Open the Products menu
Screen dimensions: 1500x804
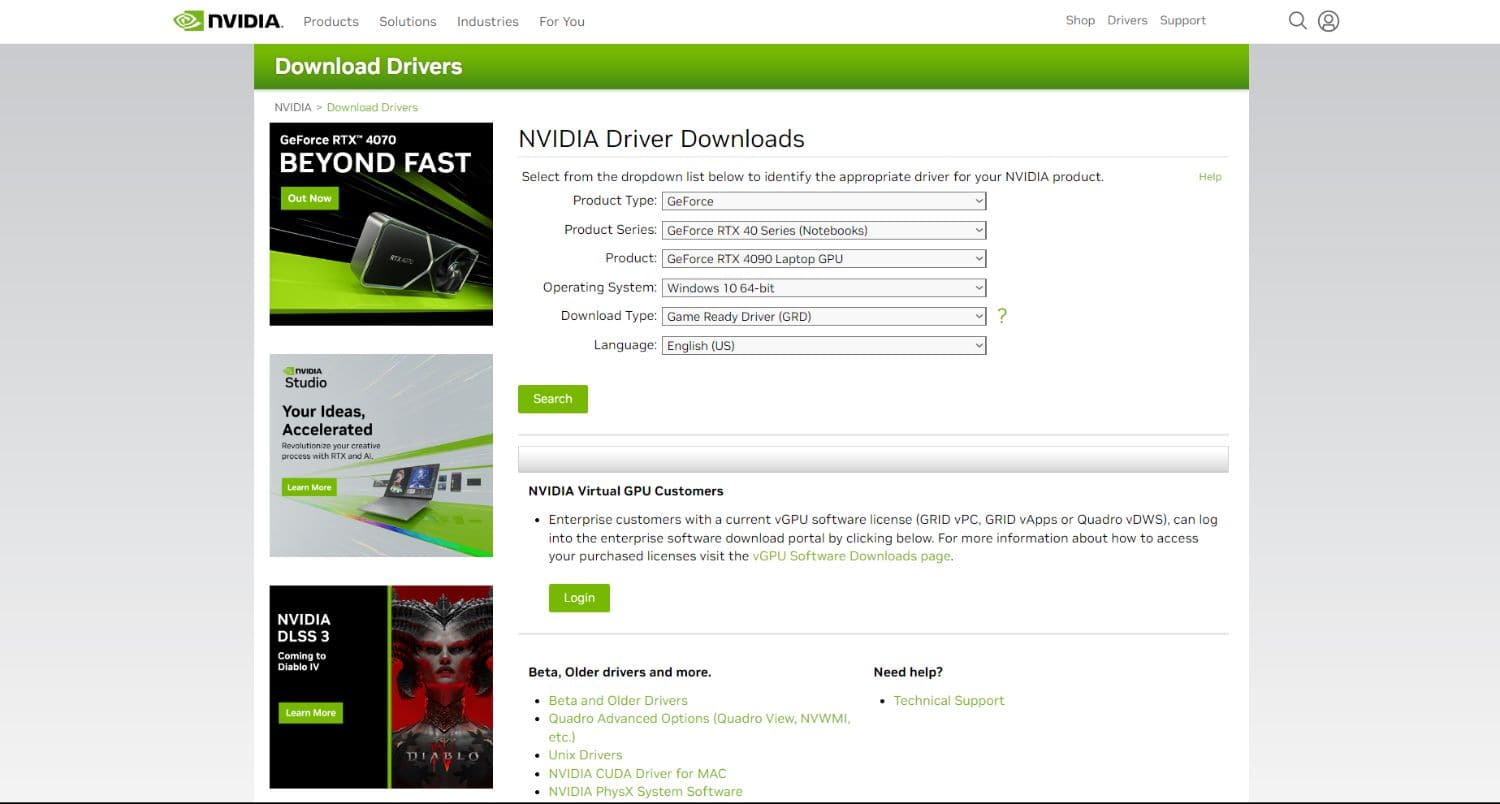(x=331, y=21)
